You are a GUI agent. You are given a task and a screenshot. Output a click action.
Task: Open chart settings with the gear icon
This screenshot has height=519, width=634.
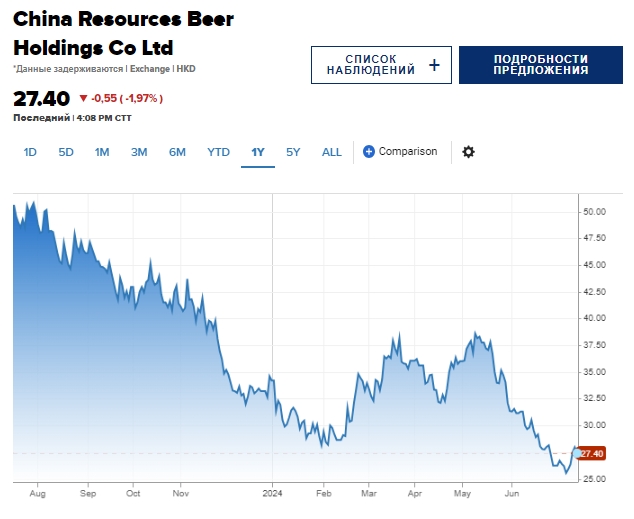click(468, 152)
